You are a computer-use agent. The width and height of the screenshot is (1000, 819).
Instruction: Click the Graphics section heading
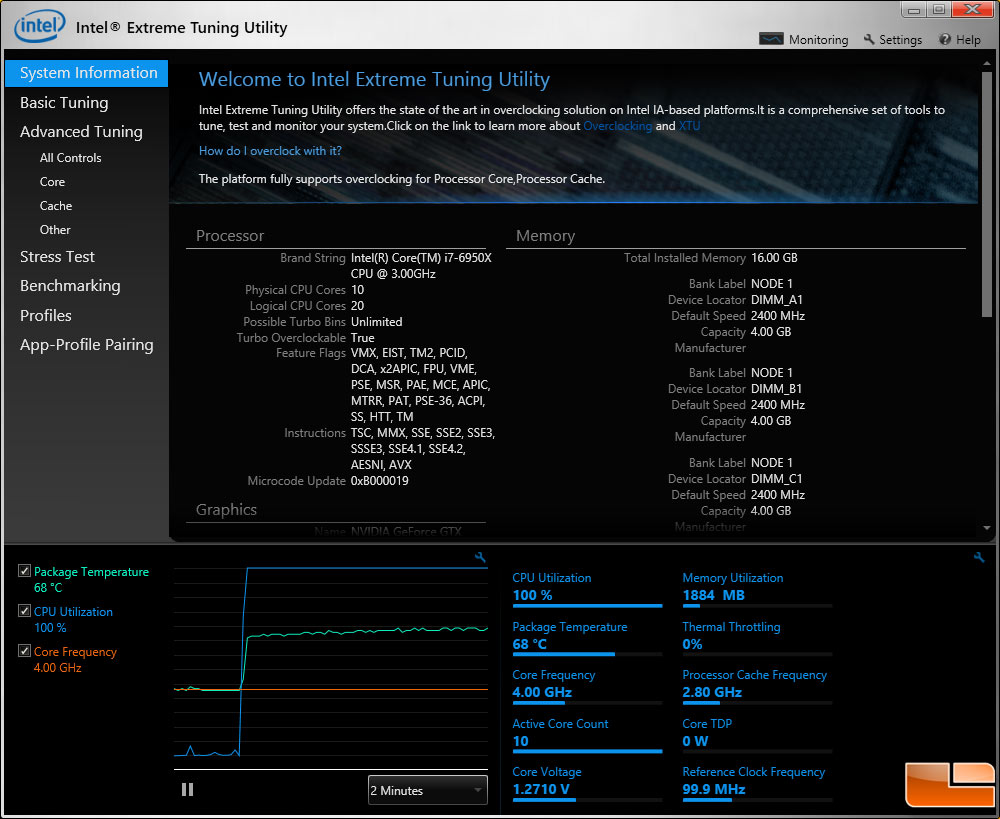(226, 510)
